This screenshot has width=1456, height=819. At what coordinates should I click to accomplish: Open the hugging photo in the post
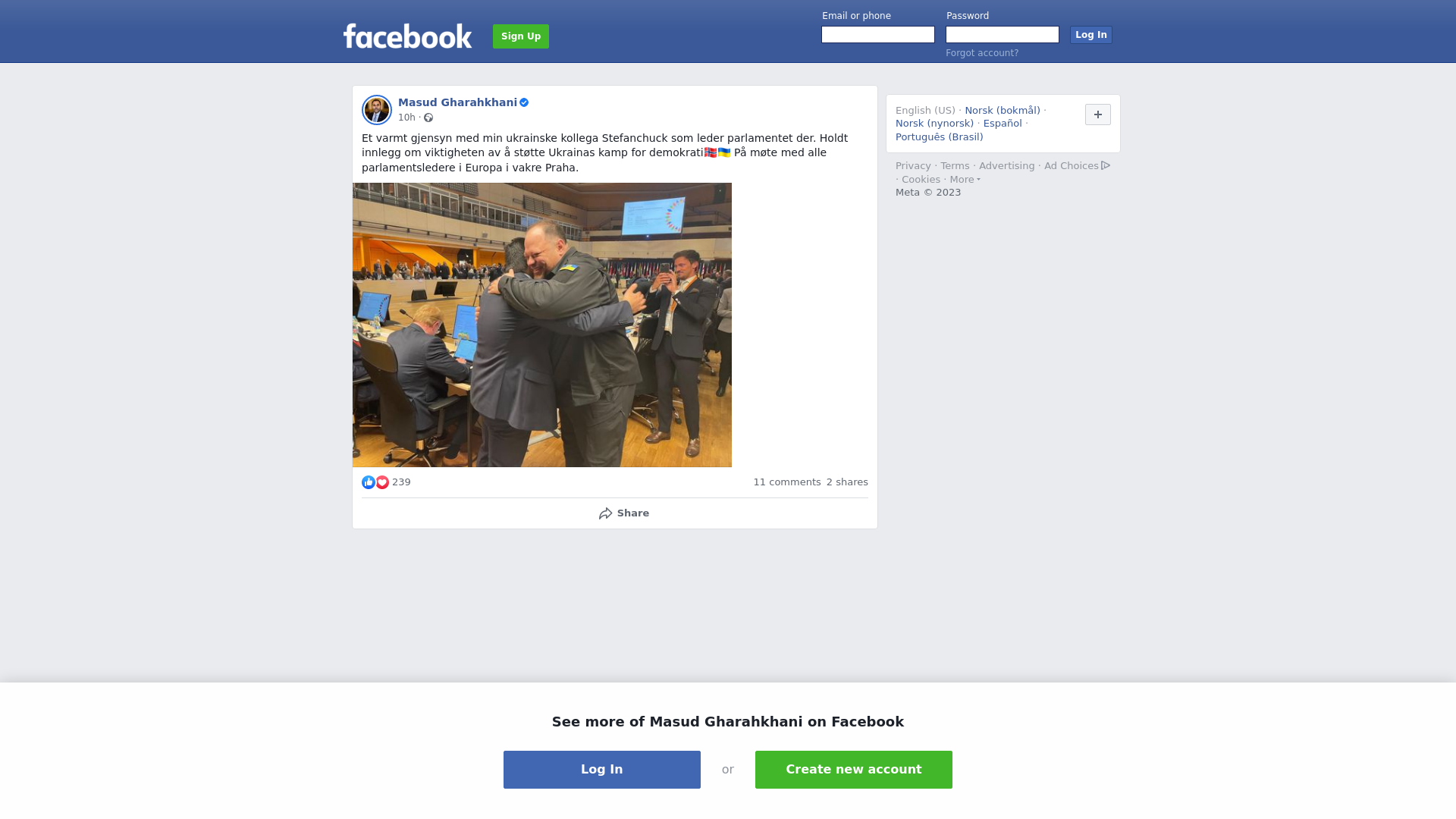pos(542,325)
